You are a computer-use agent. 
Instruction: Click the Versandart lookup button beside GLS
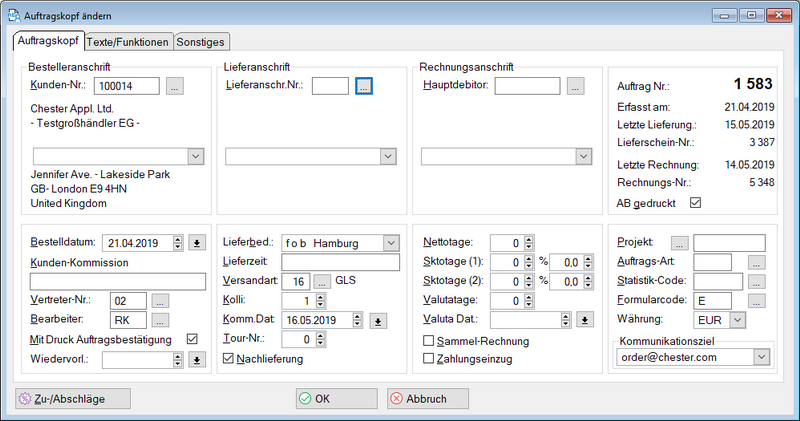click(322, 281)
